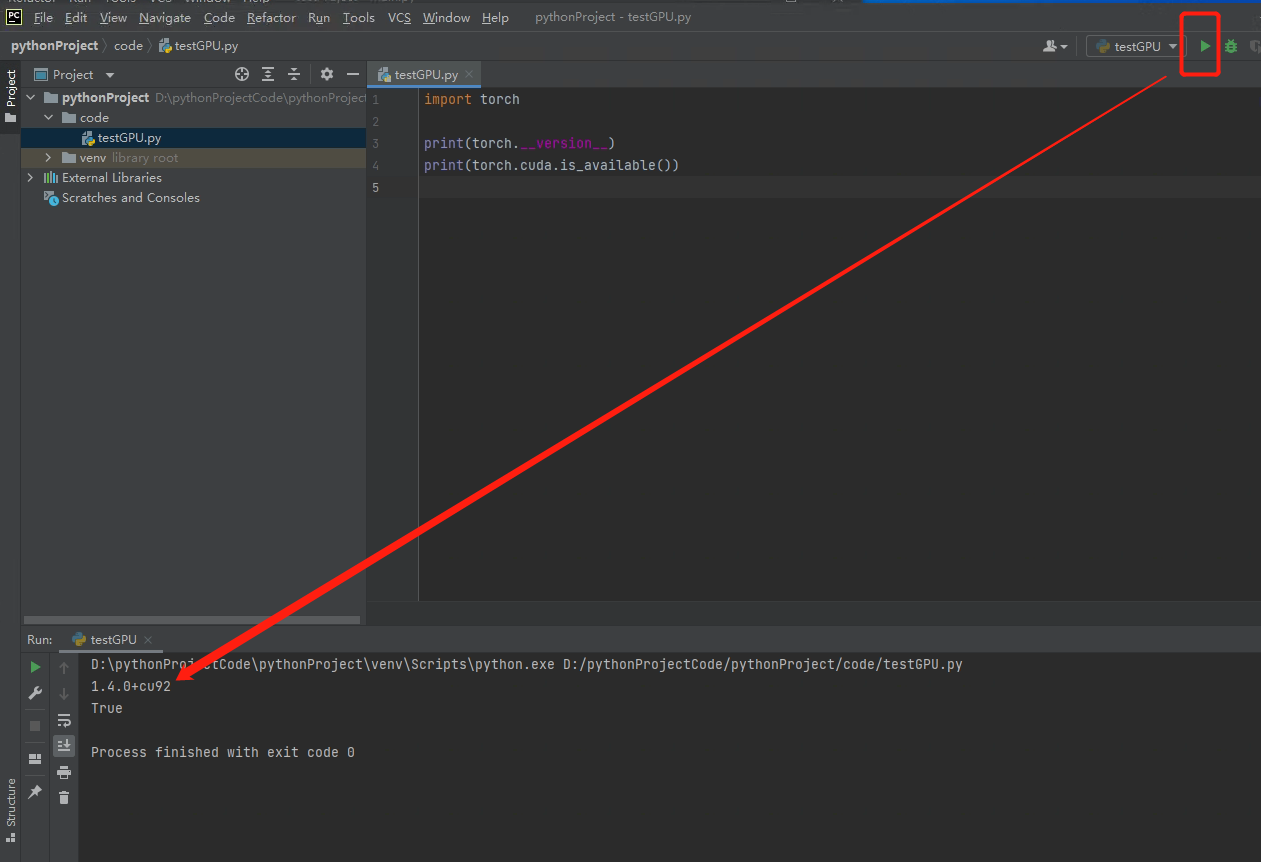Image resolution: width=1261 pixels, height=862 pixels.
Task: Click up-the-stack-trace arrow in Run panel
Action: tap(64, 667)
